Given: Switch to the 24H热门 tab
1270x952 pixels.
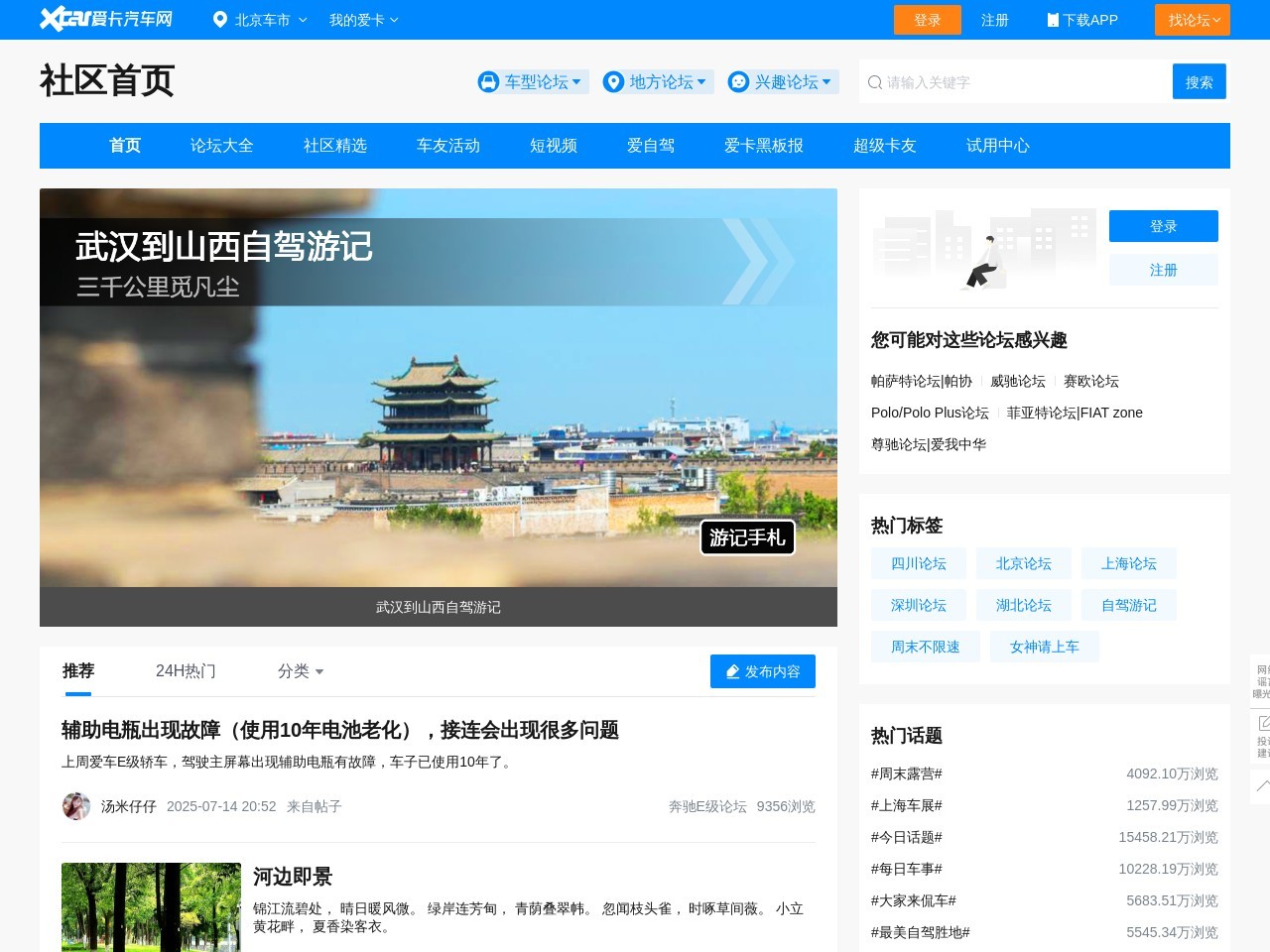Looking at the screenshot, I should point(186,671).
